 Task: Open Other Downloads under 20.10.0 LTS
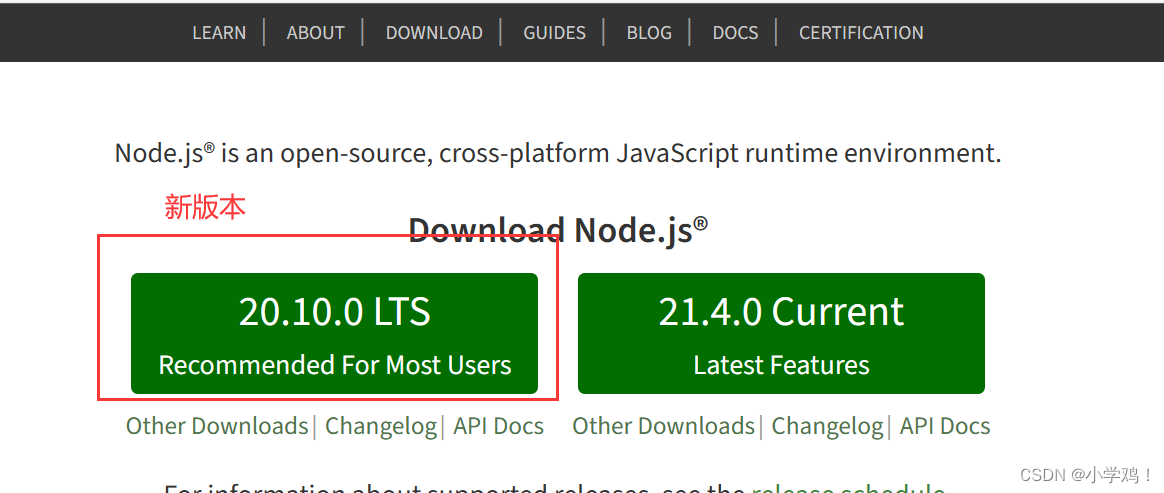tap(217, 426)
